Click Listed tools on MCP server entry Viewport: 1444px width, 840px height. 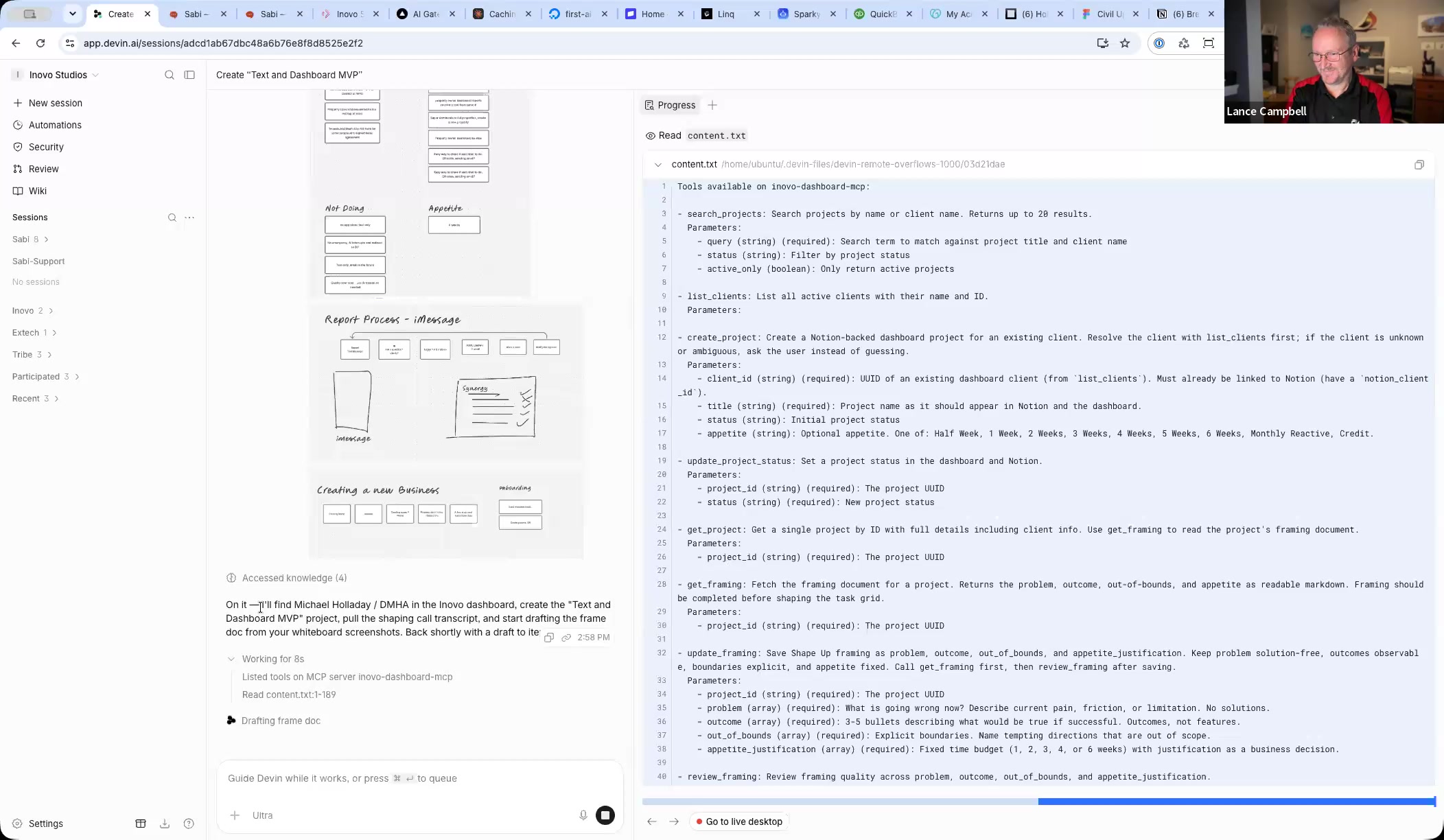[347, 677]
